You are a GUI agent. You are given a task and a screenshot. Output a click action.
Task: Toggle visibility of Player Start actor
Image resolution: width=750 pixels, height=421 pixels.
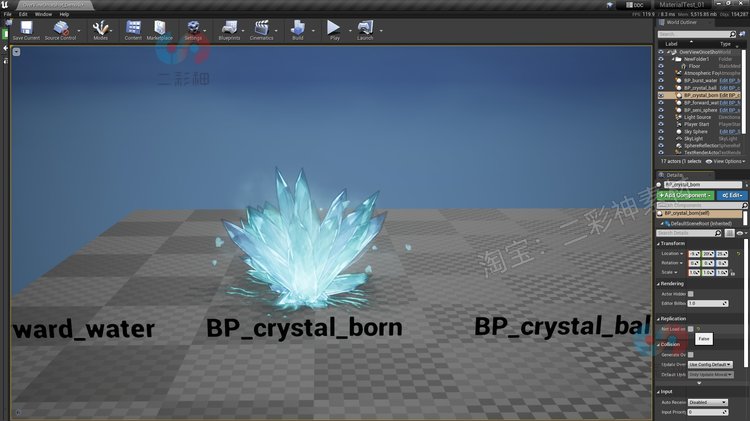click(661, 124)
